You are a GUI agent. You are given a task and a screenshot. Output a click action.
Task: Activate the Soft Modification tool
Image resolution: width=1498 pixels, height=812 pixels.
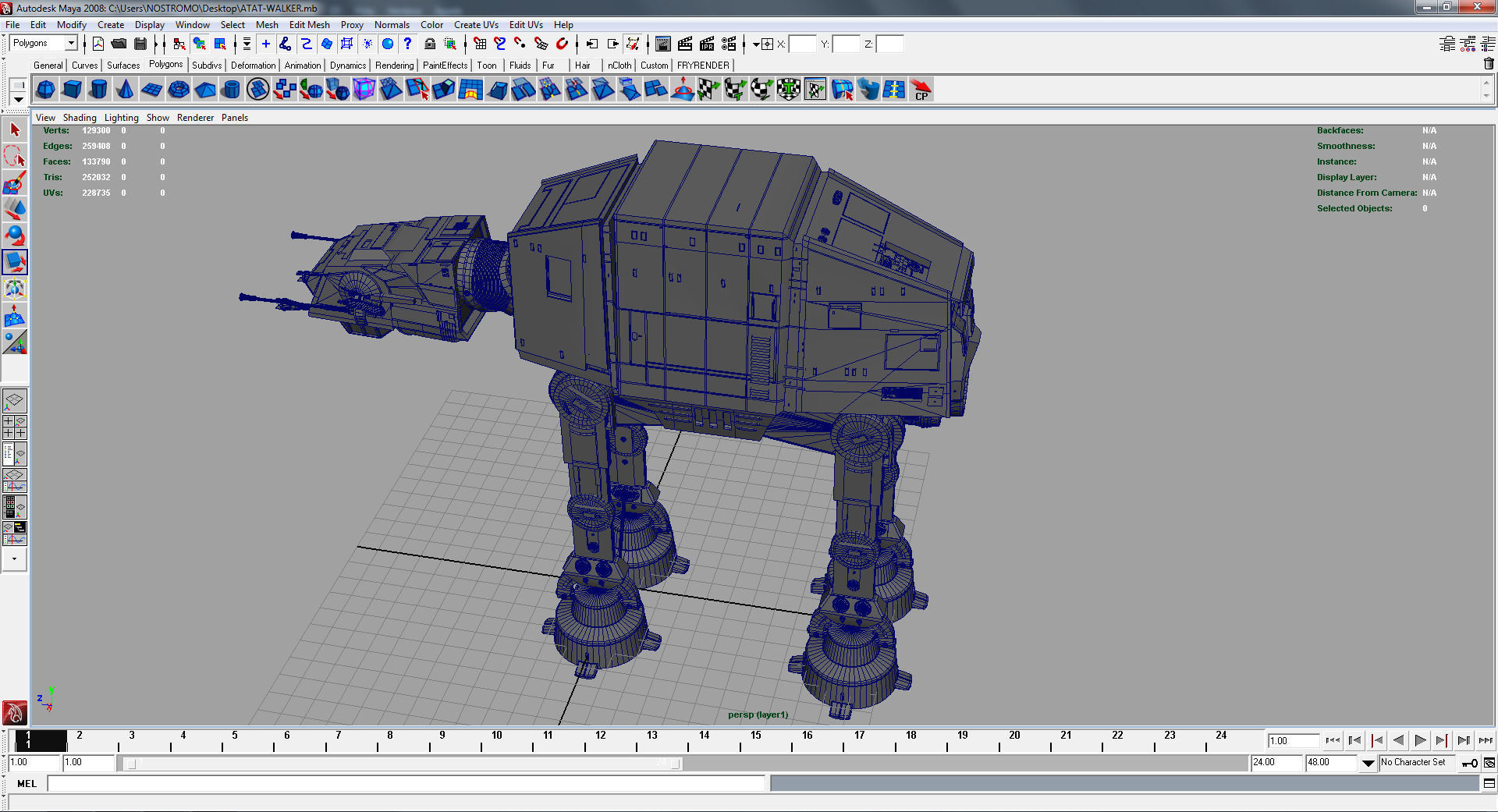point(15,316)
